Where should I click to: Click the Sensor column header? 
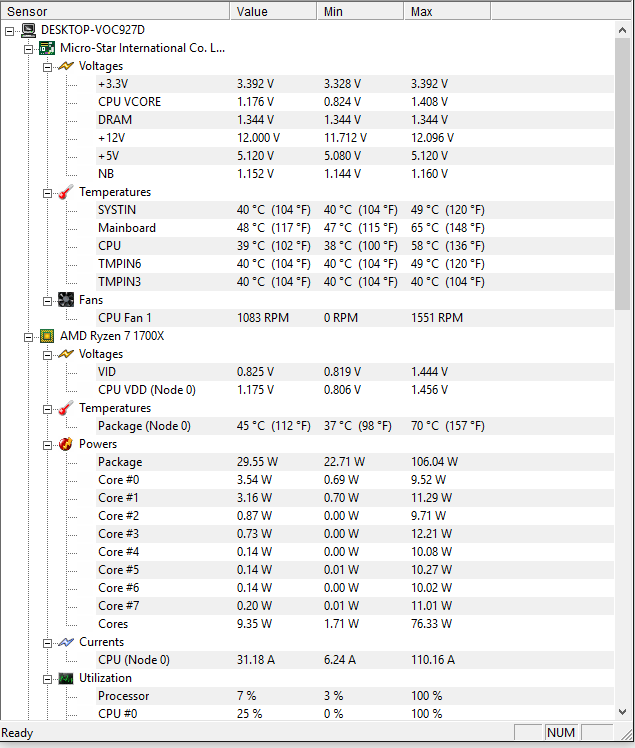115,11
